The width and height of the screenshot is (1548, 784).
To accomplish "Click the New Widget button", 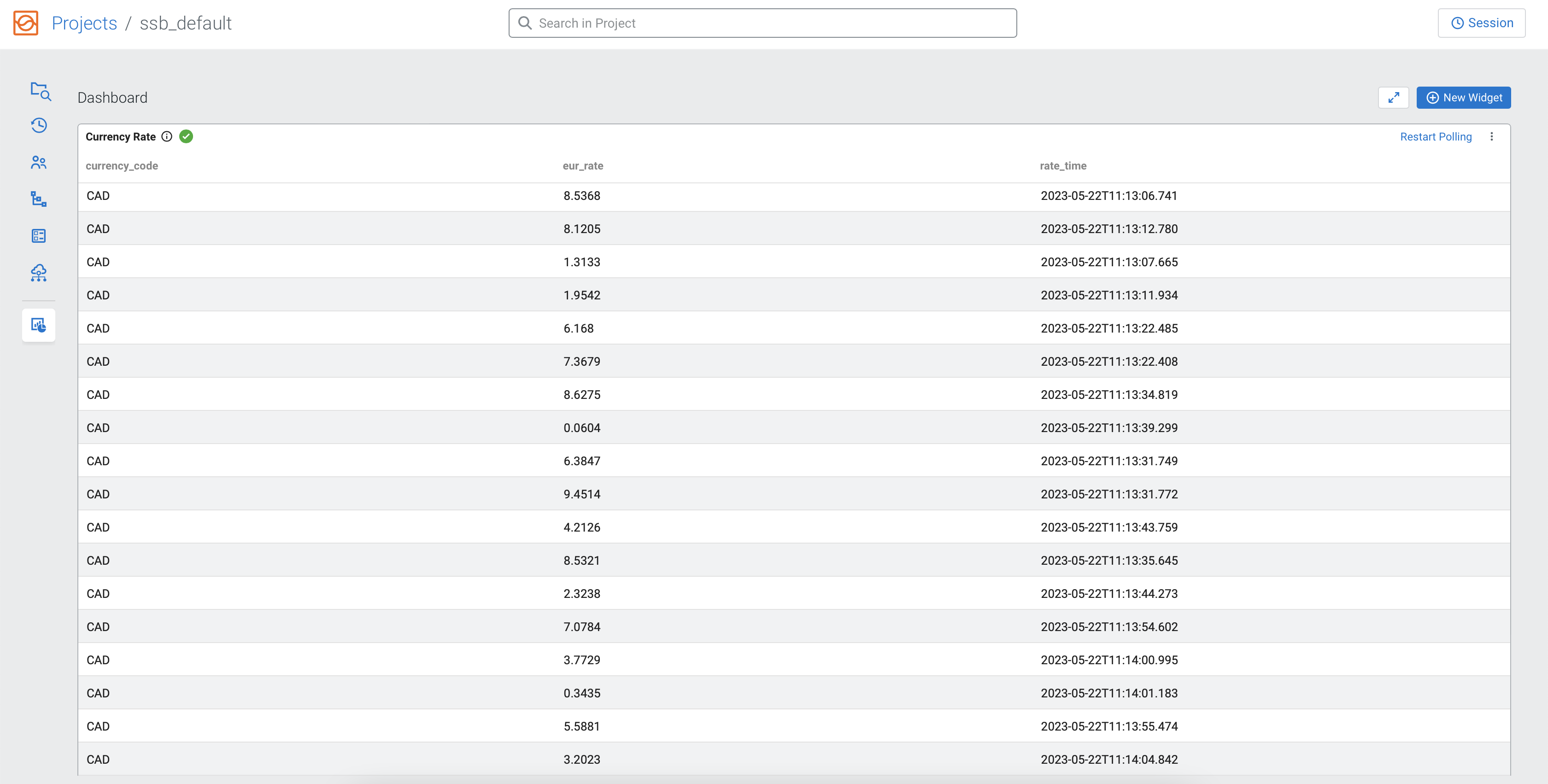I will (x=1463, y=97).
